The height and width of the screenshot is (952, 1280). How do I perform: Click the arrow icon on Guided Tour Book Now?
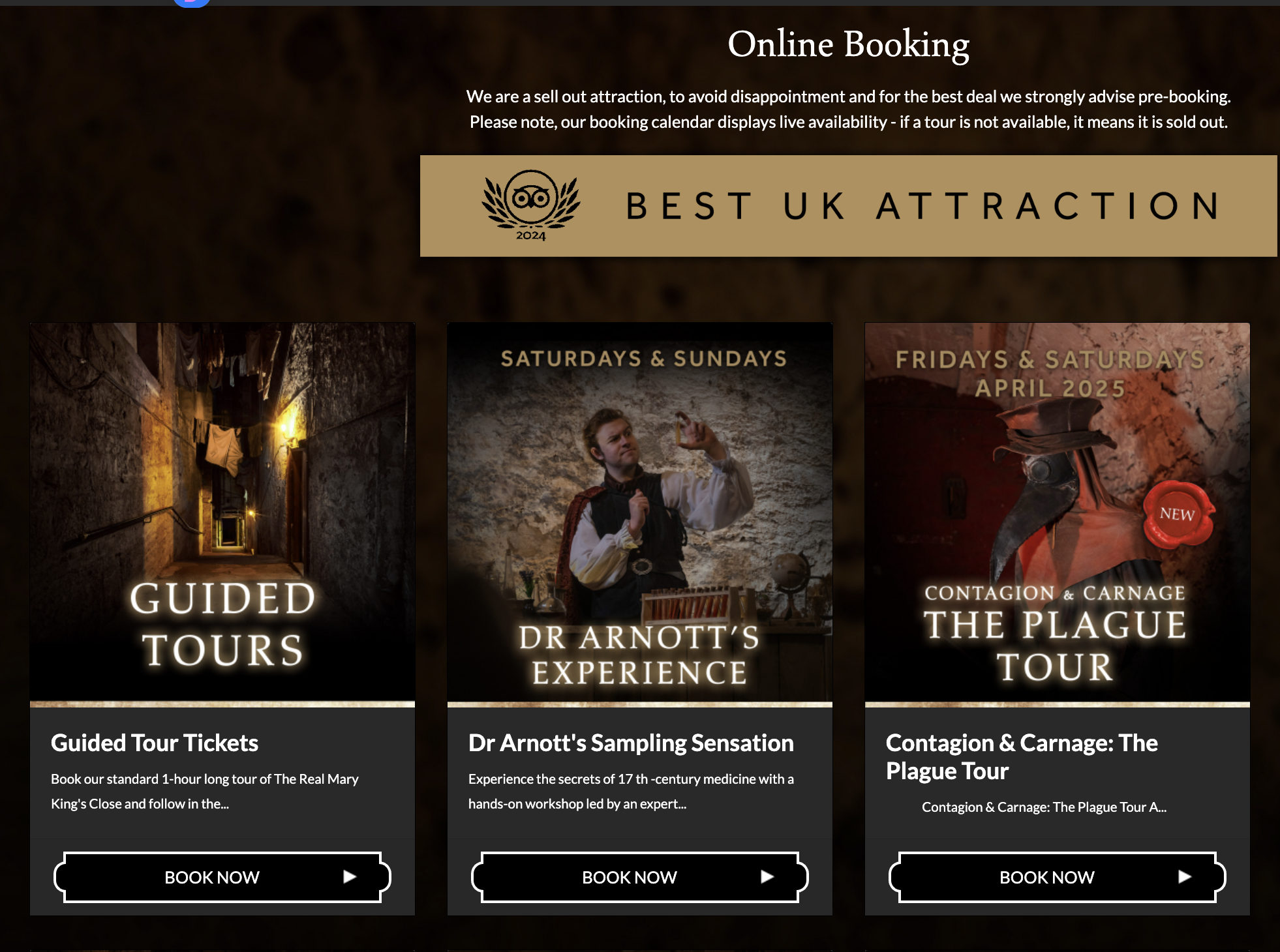(x=350, y=877)
